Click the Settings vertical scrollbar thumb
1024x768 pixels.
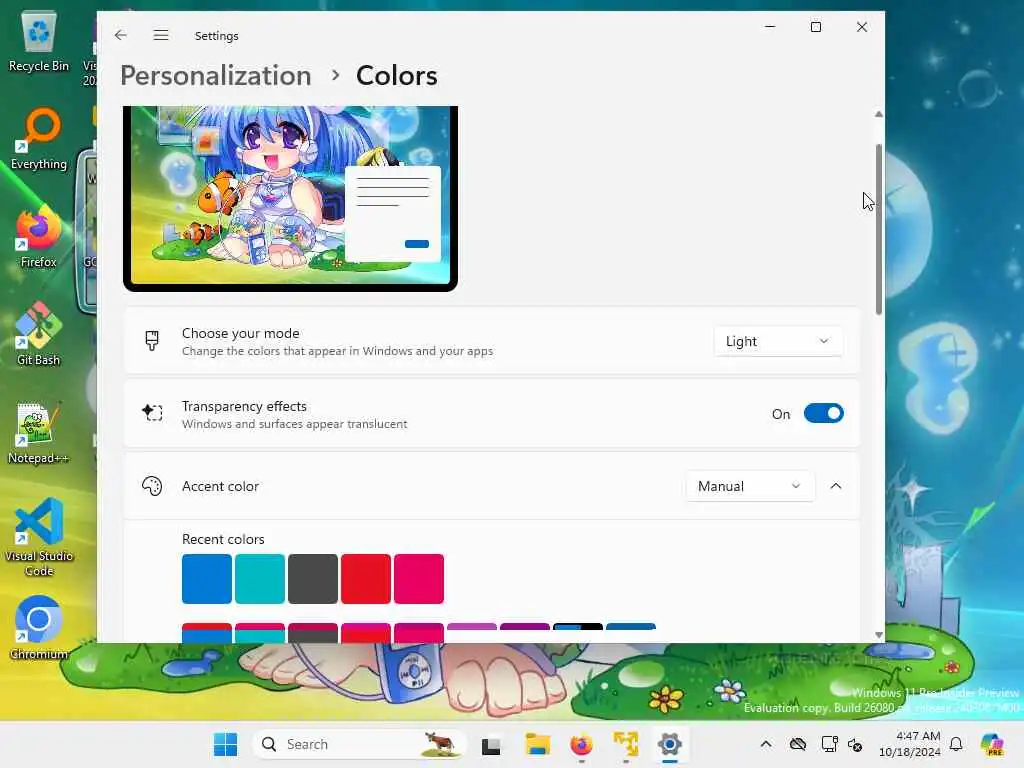pos(878,229)
